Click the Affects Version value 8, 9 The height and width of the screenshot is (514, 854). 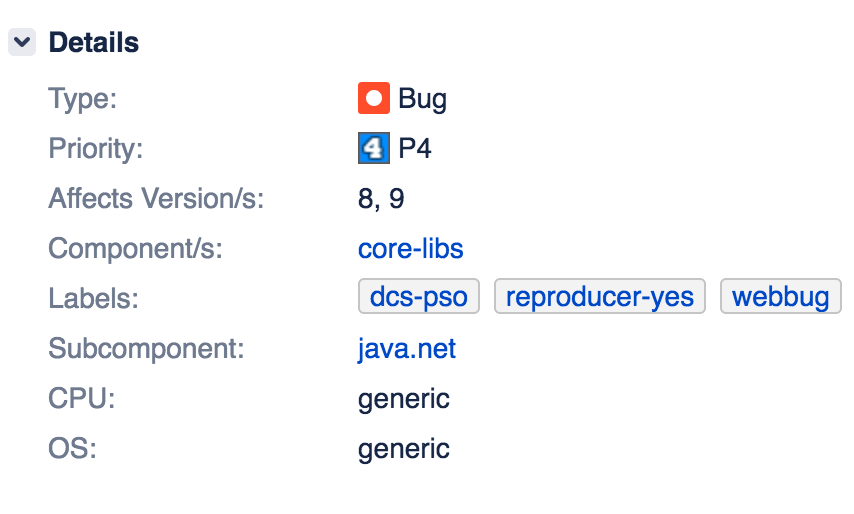pos(380,199)
